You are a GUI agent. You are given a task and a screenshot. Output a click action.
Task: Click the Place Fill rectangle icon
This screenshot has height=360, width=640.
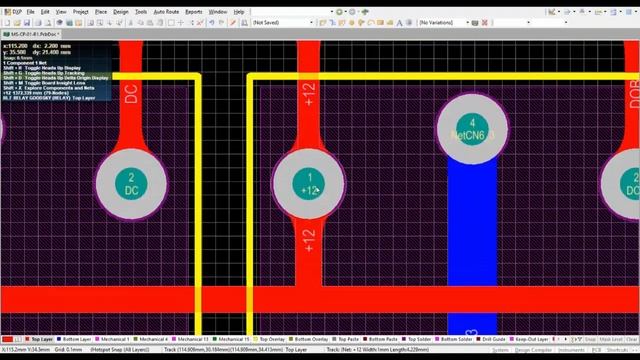point(380,23)
